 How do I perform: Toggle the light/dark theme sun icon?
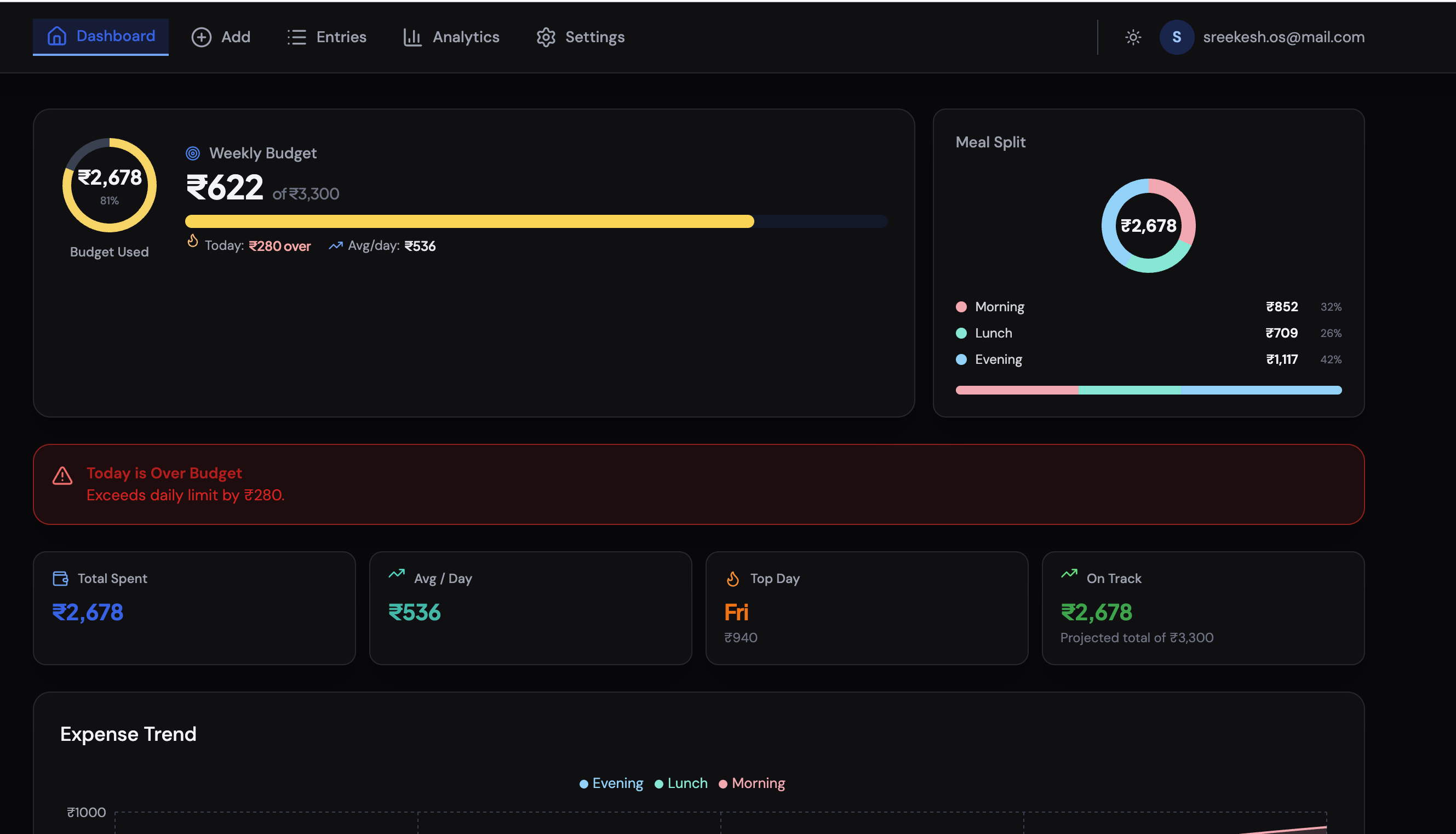(1133, 37)
